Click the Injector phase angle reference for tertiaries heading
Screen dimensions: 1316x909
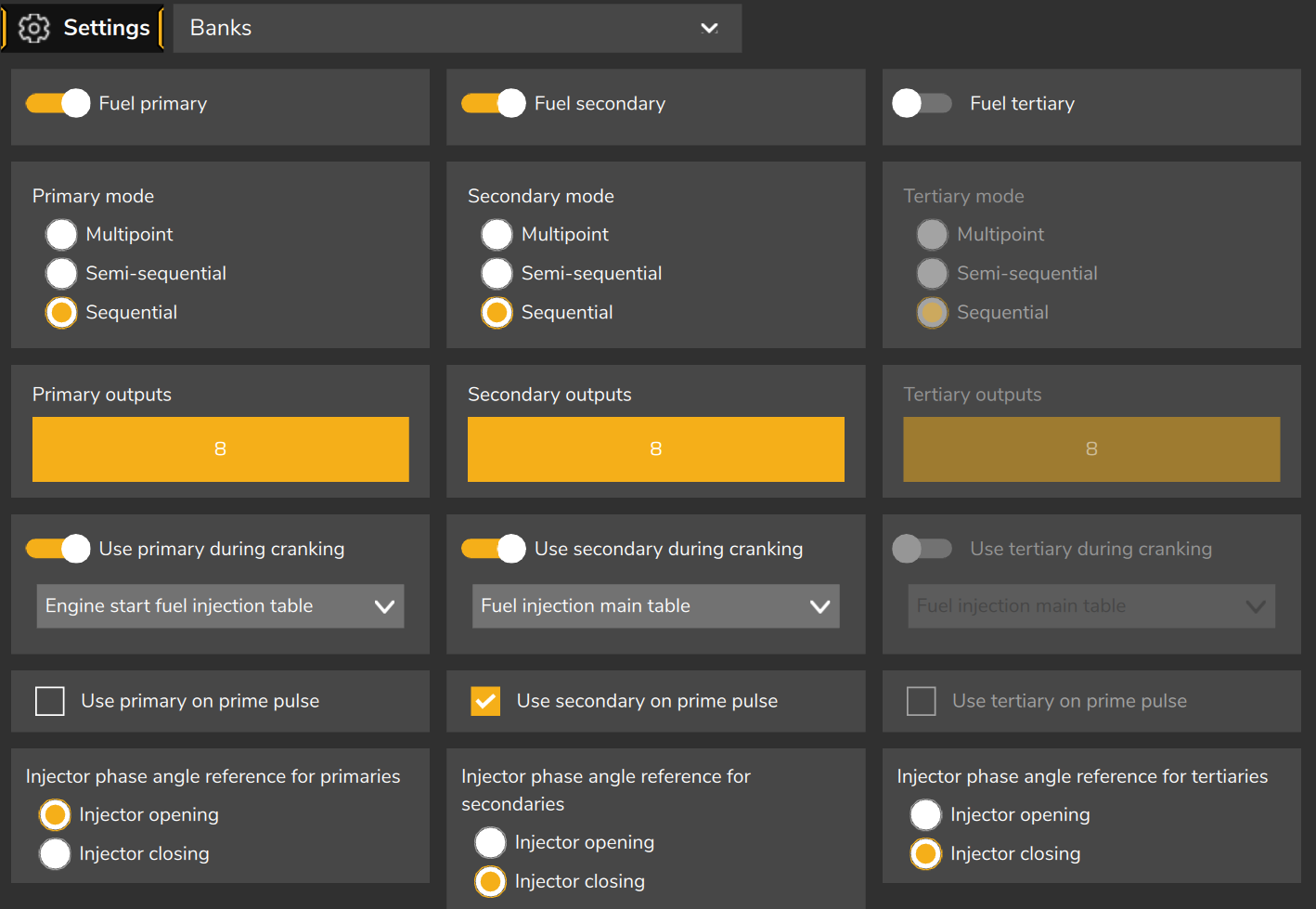click(1082, 776)
